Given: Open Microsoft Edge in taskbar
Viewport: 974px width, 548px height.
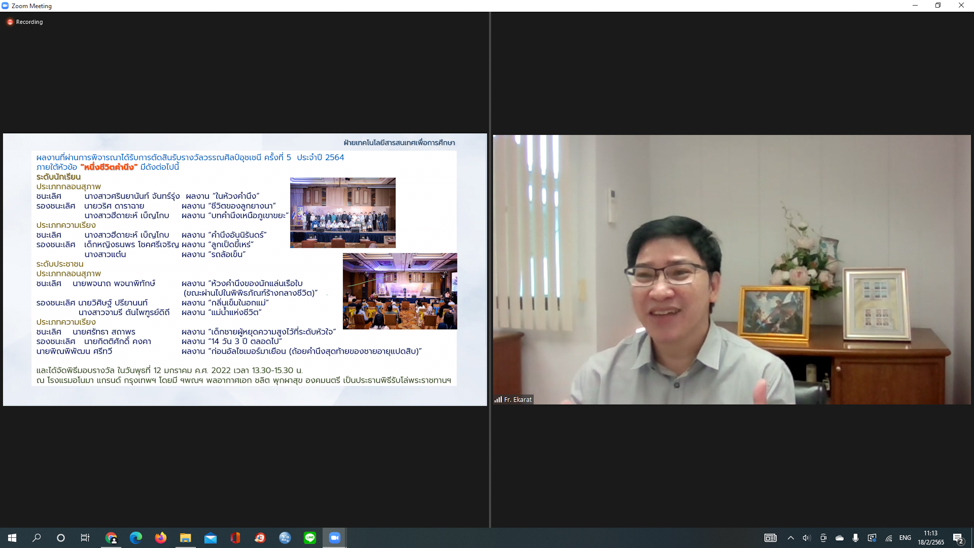Looking at the screenshot, I should point(136,538).
